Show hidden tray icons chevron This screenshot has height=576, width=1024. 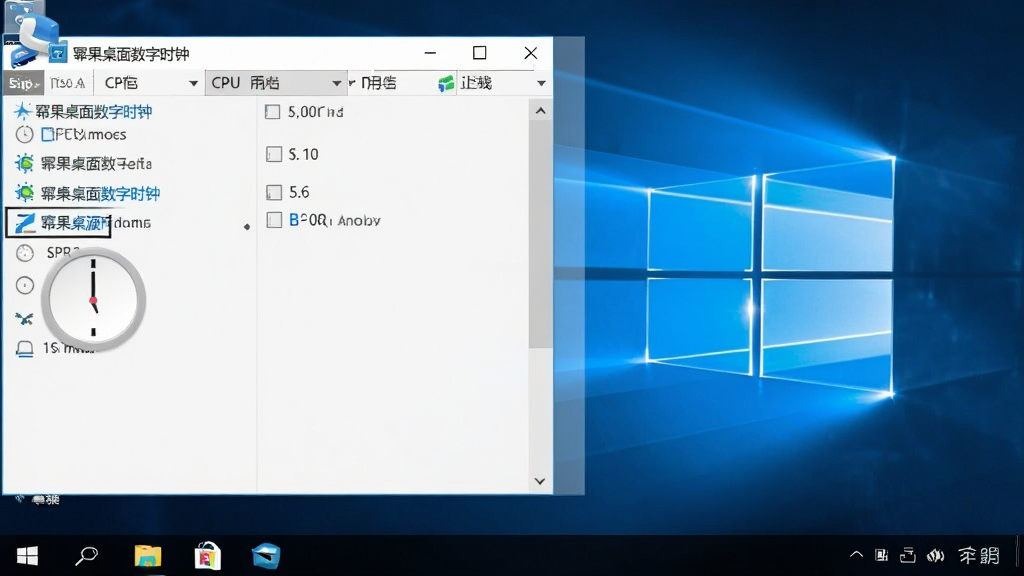point(856,555)
